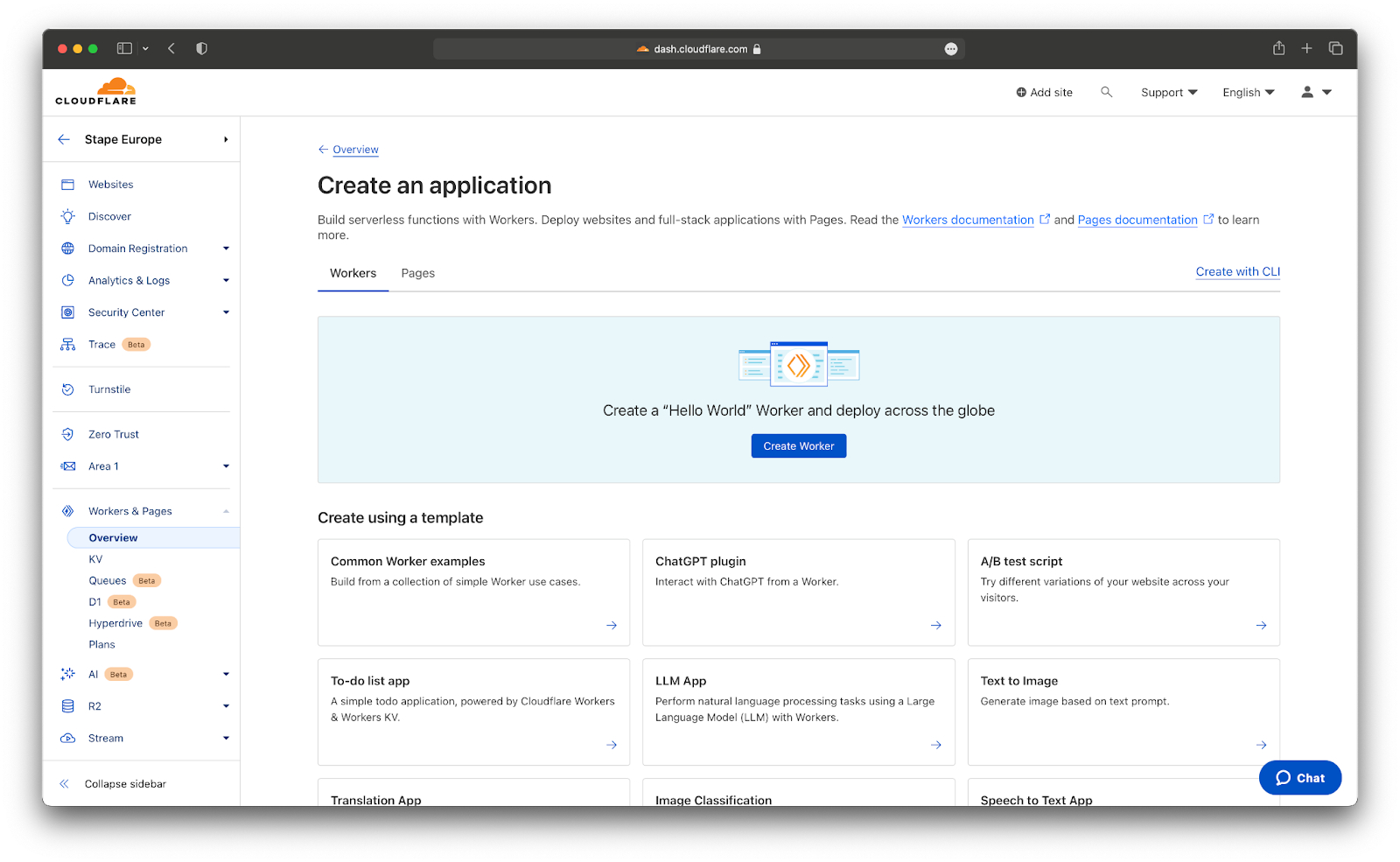Viewport: 1400px width, 862px height.
Task: Switch to the Pages tab
Action: tap(418, 273)
